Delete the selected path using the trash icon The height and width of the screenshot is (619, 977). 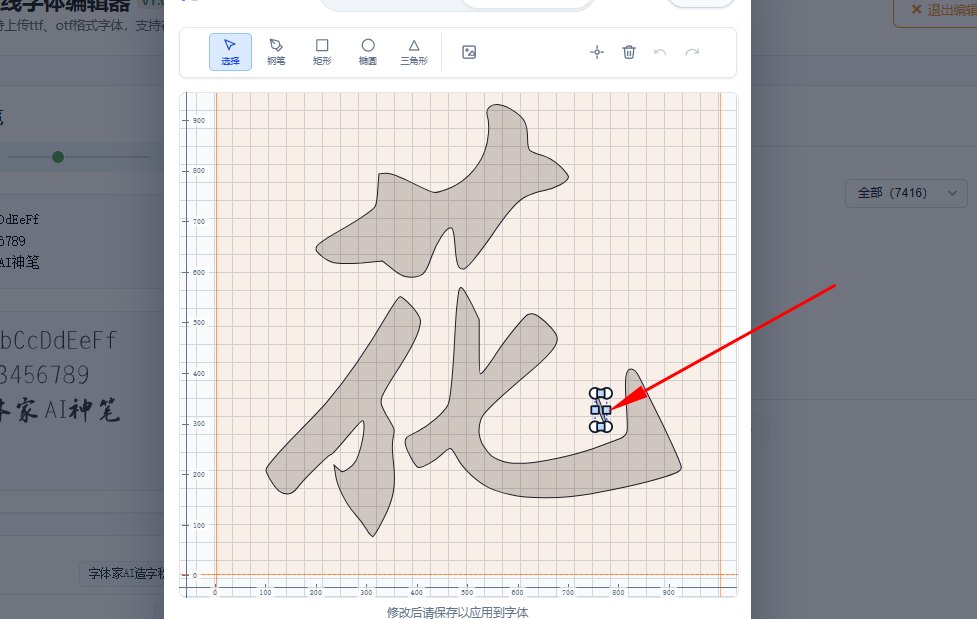pos(629,52)
